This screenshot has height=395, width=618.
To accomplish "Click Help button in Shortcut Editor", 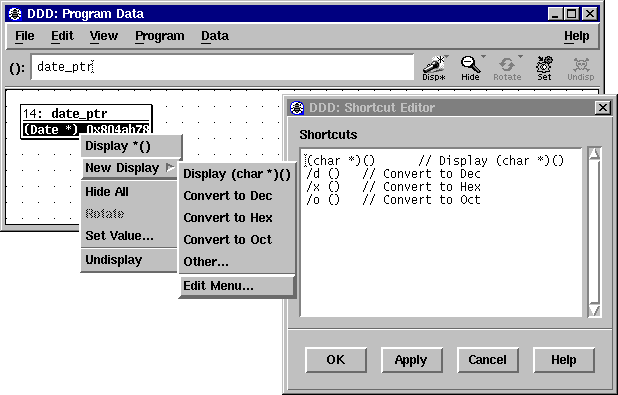I will [564, 360].
